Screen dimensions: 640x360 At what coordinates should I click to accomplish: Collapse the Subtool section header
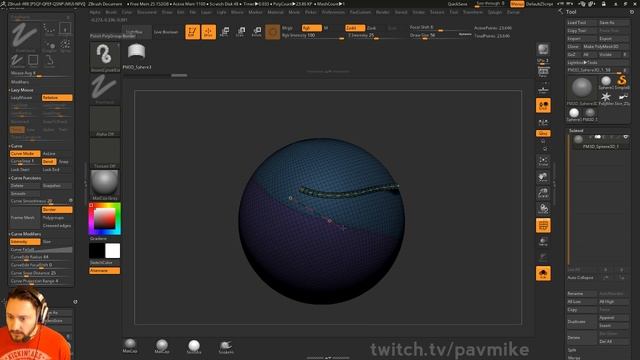576,131
